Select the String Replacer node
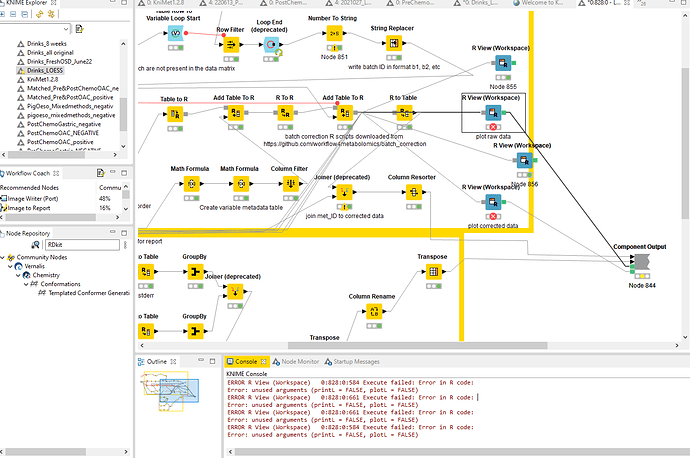This screenshot has height=458, width=690. click(x=394, y=43)
